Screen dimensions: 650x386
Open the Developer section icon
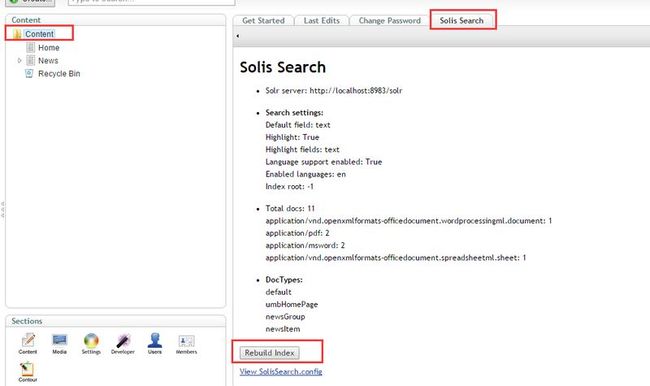(123, 340)
